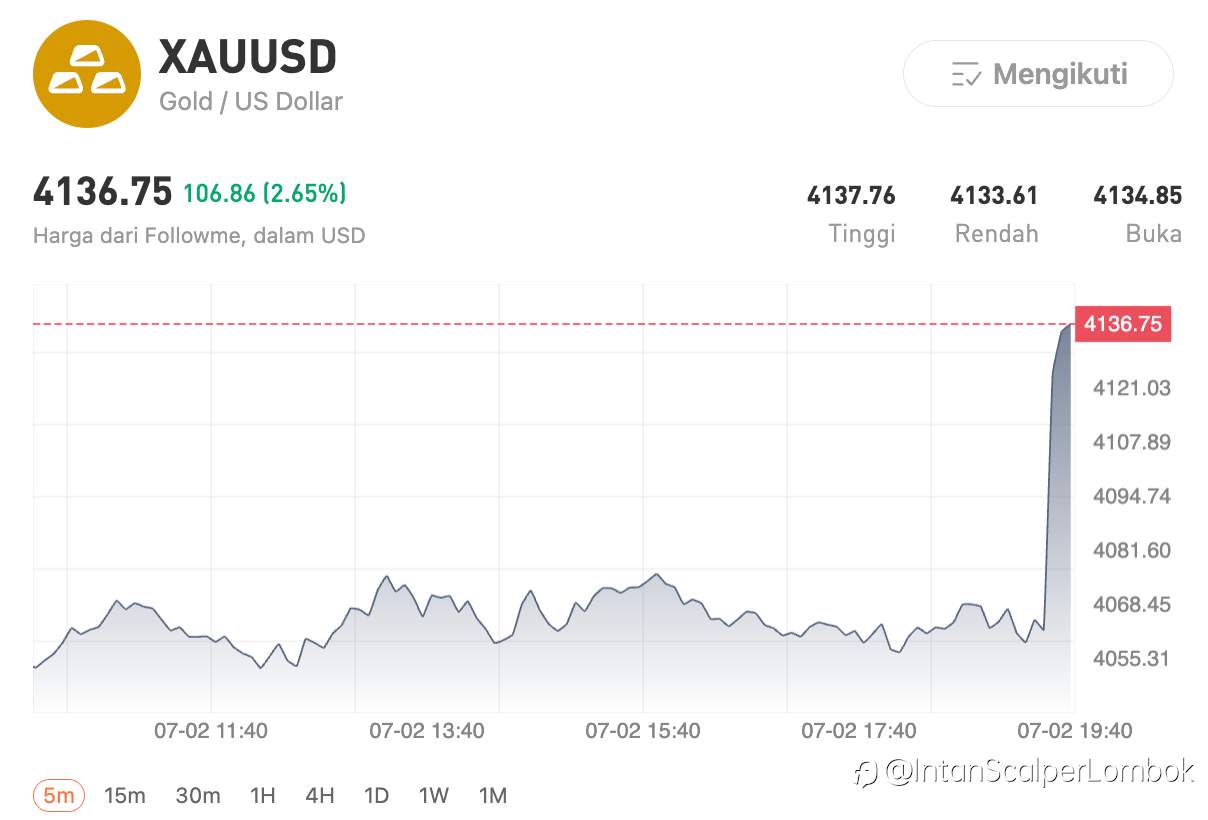Click the checklist icon in Mengikuti button
The height and width of the screenshot is (820, 1208).
point(965,75)
